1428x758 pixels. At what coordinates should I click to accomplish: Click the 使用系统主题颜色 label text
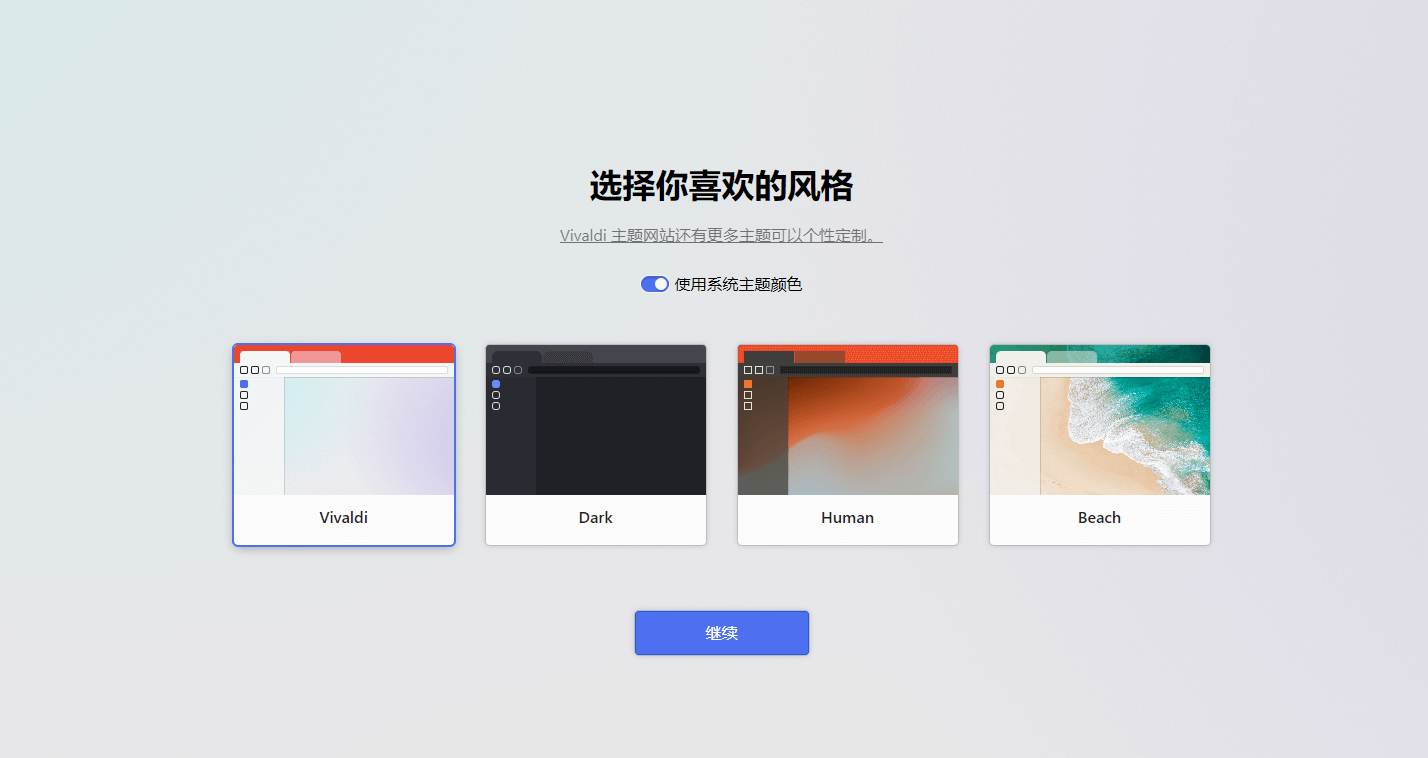click(738, 284)
